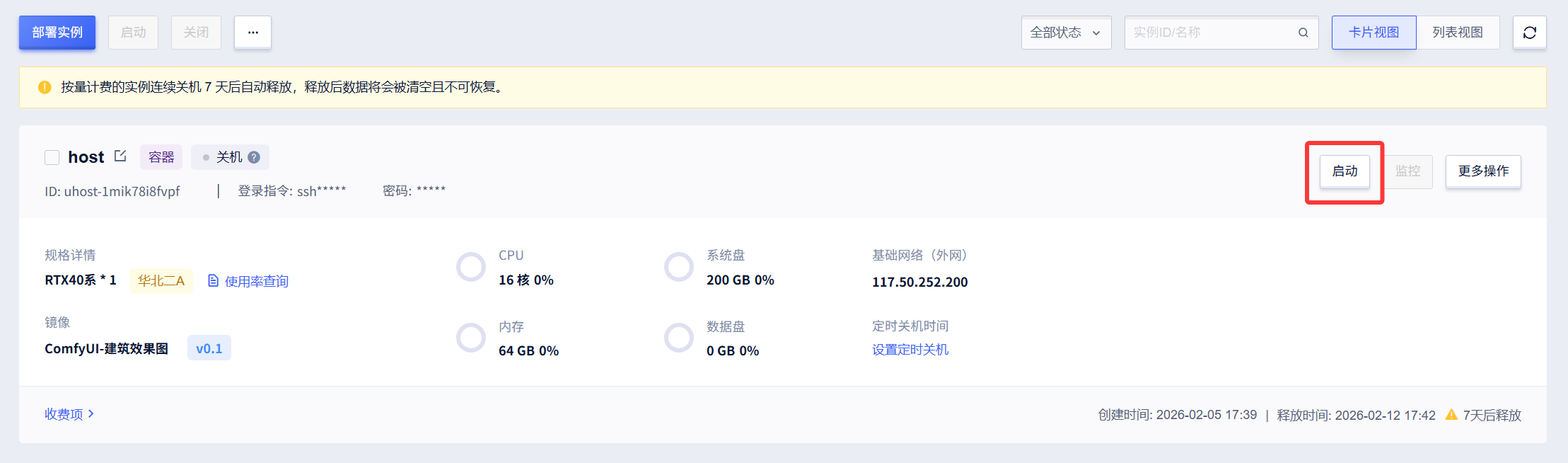Open the 全部状态 status dropdown
Image resolution: width=1568 pixels, height=463 pixels.
(x=1066, y=33)
